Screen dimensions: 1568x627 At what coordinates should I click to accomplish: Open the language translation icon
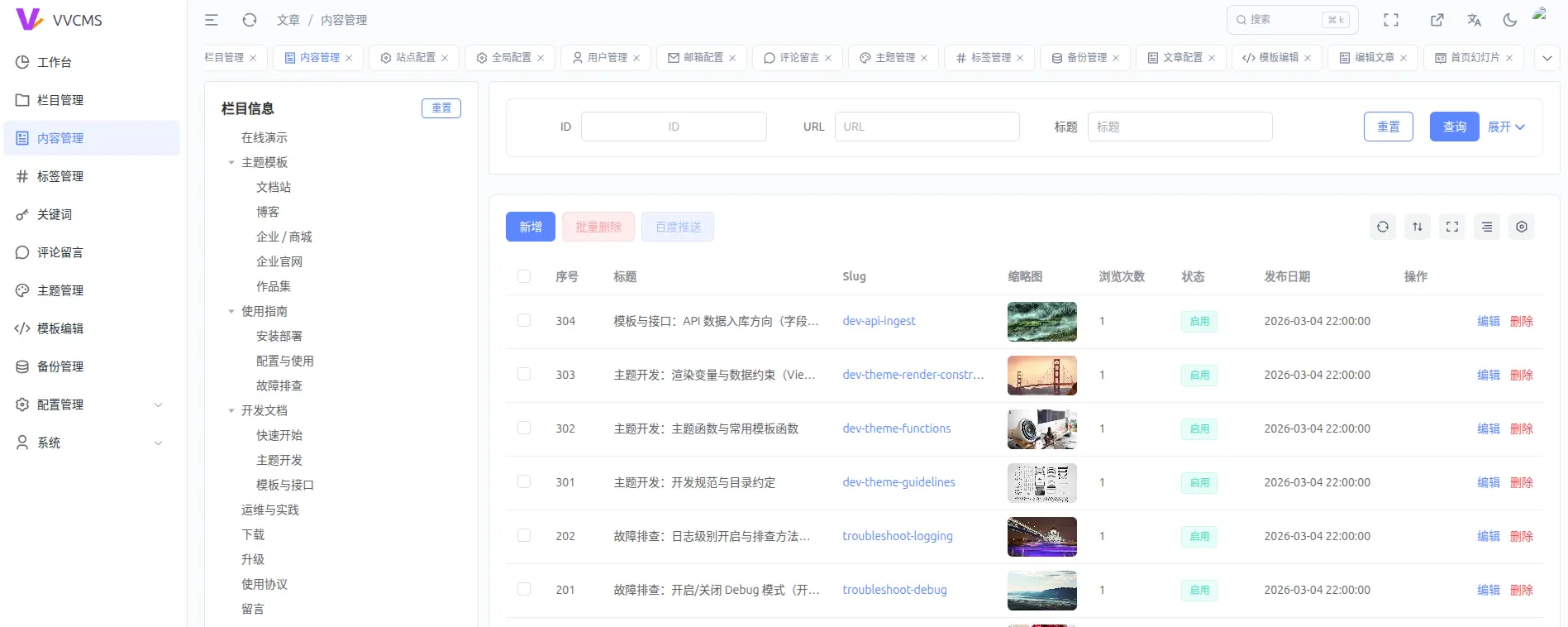[x=1474, y=20]
